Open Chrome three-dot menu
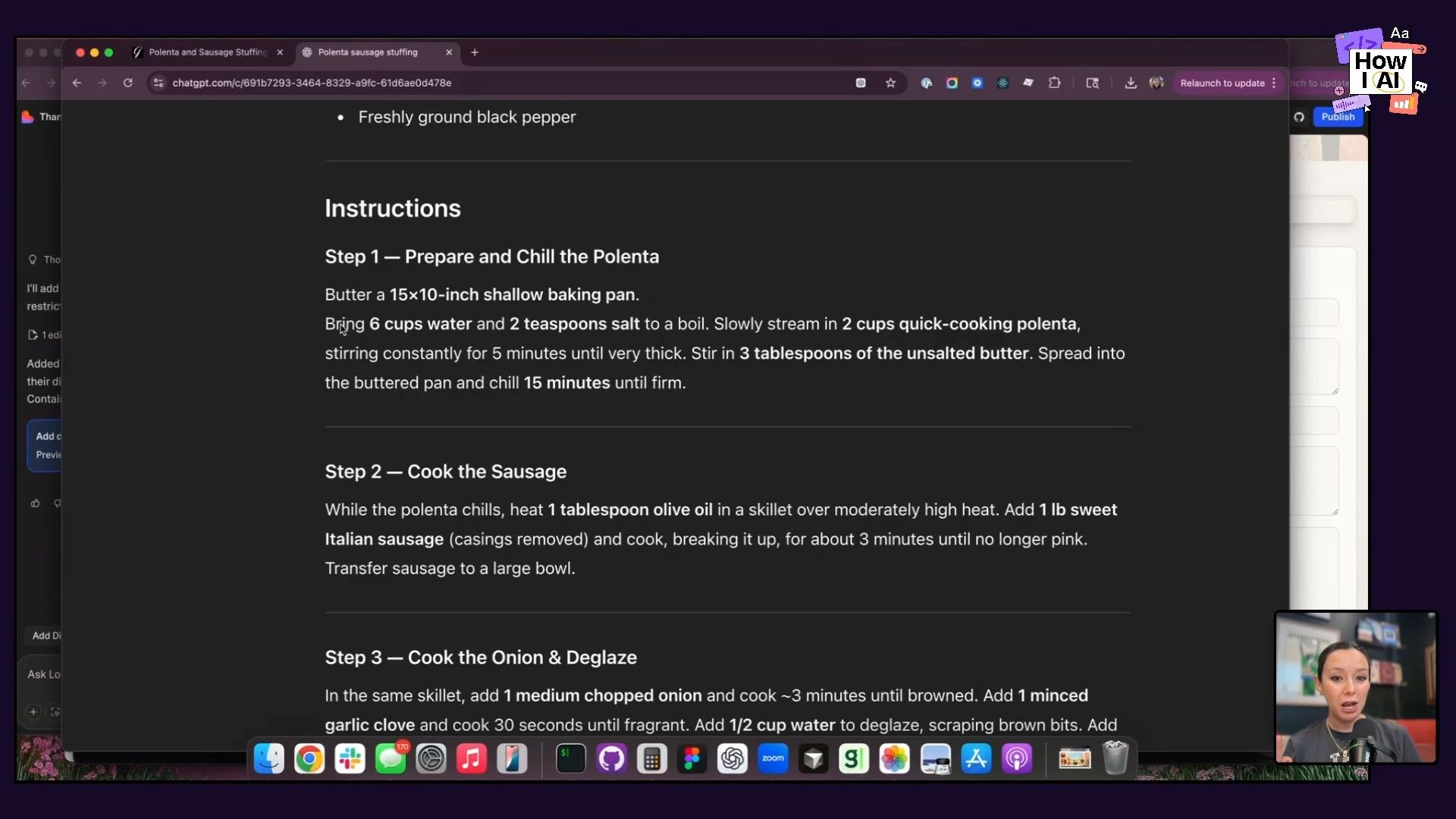The width and height of the screenshot is (1456, 819). click(x=1274, y=83)
